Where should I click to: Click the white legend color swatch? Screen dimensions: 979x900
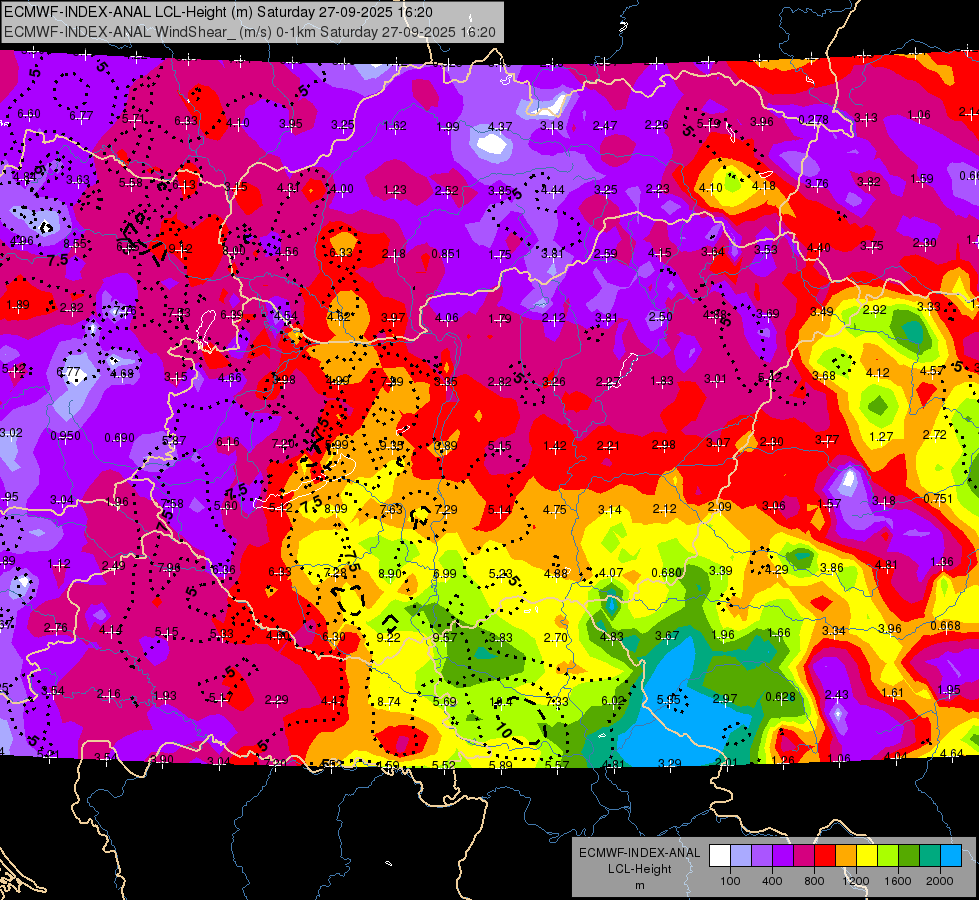click(720, 856)
